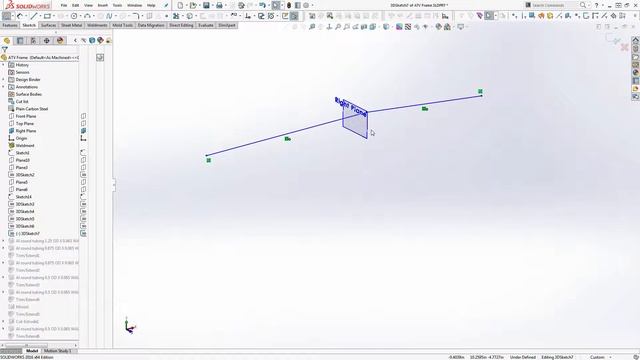The height and width of the screenshot is (360, 640).
Task: Open the DisplayManager tab icon
Action: [60, 40]
